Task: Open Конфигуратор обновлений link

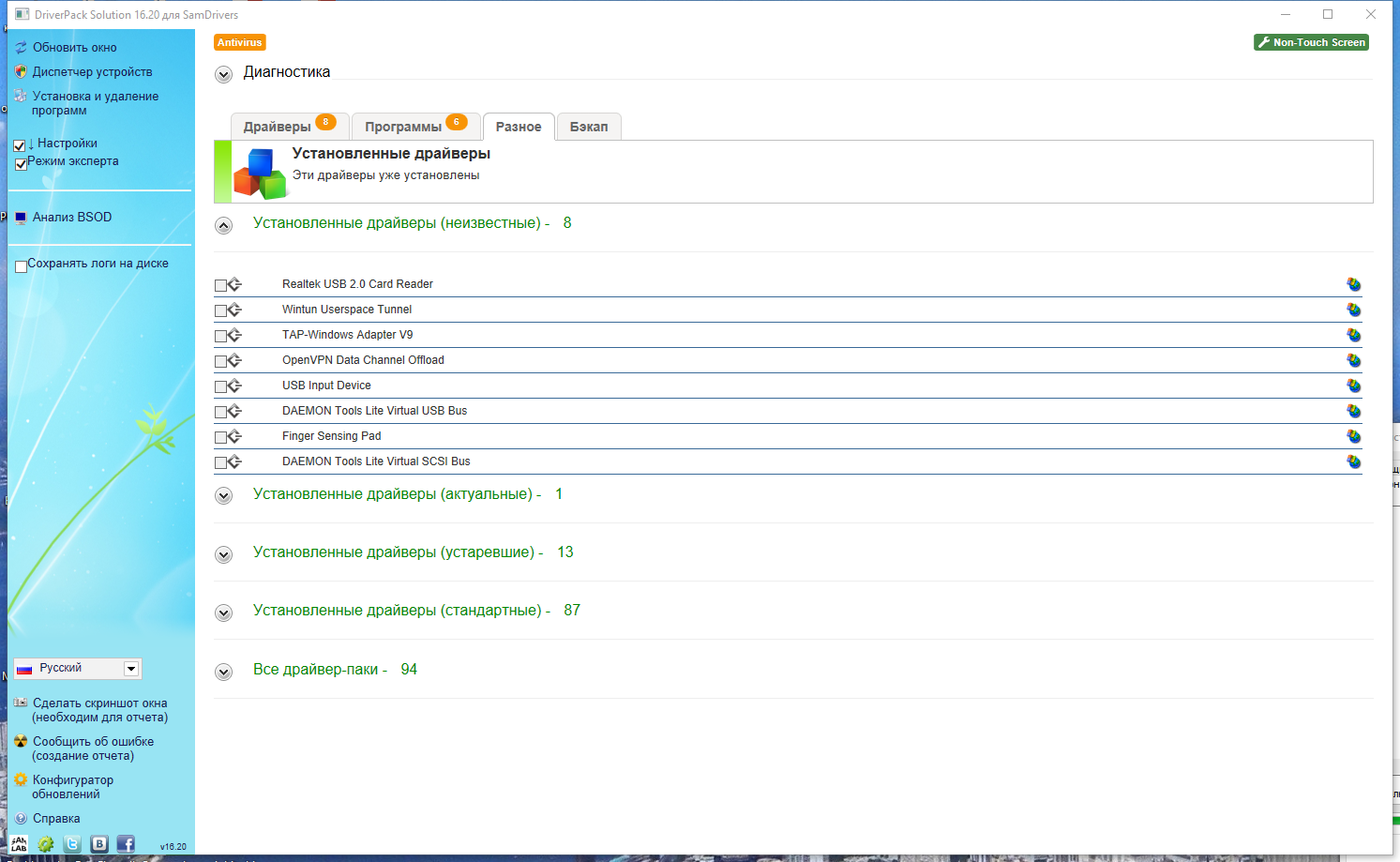Action: (72, 787)
